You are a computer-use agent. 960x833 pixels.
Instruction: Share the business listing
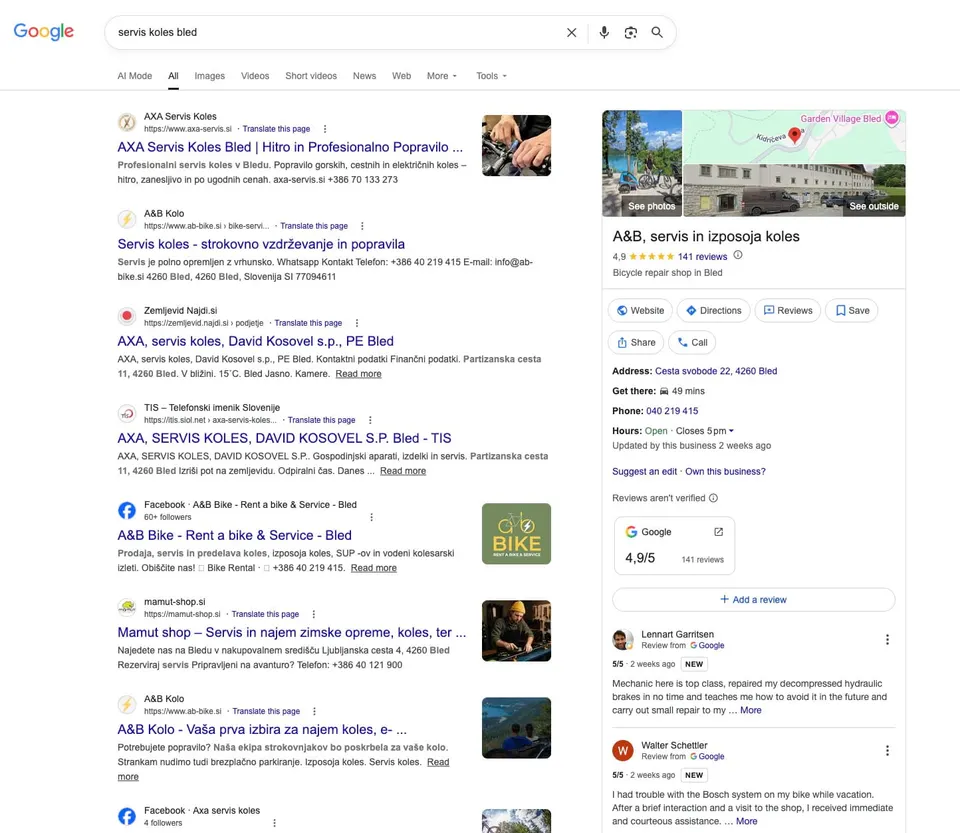[636, 343]
